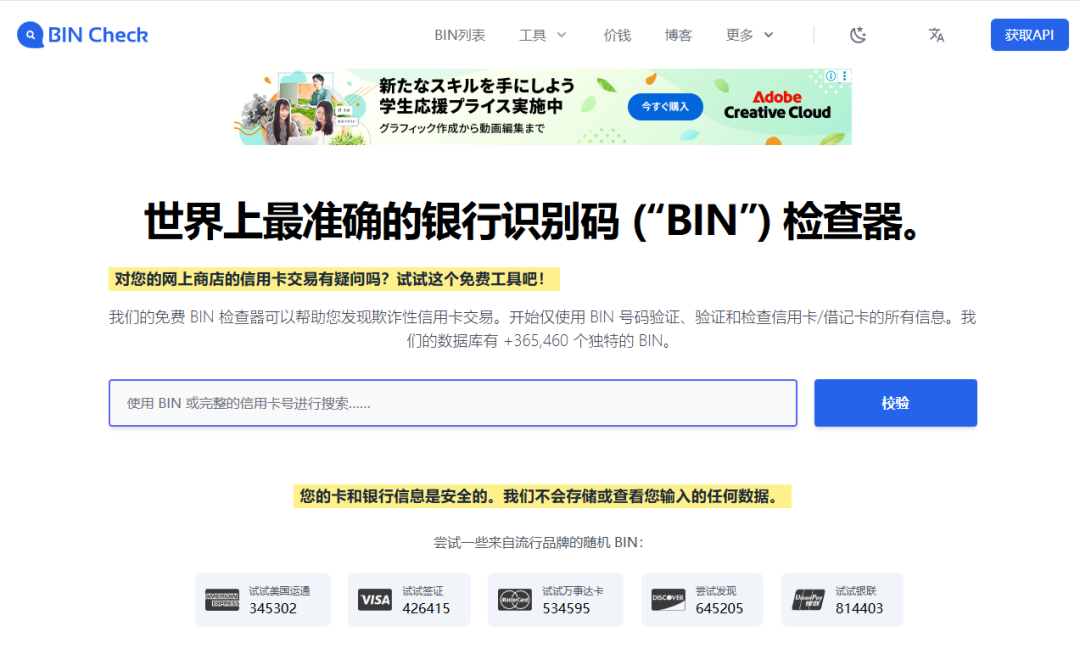The width and height of the screenshot is (1080, 671).
Task: Select the 试试签证 VISA card icon
Action: pos(374,600)
